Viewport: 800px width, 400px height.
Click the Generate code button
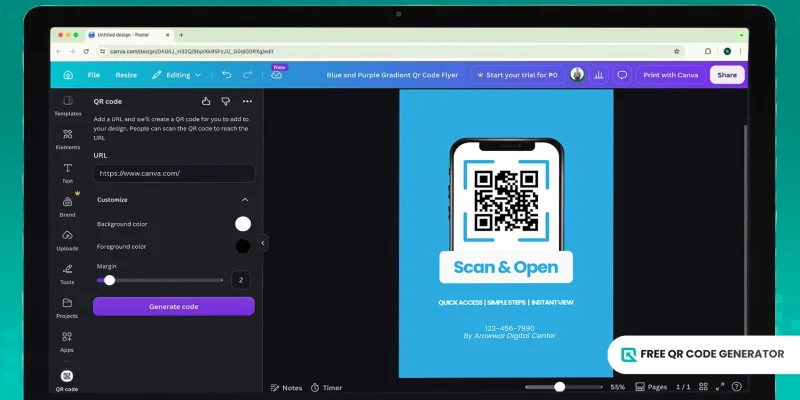pyautogui.click(x=173, y=307)
